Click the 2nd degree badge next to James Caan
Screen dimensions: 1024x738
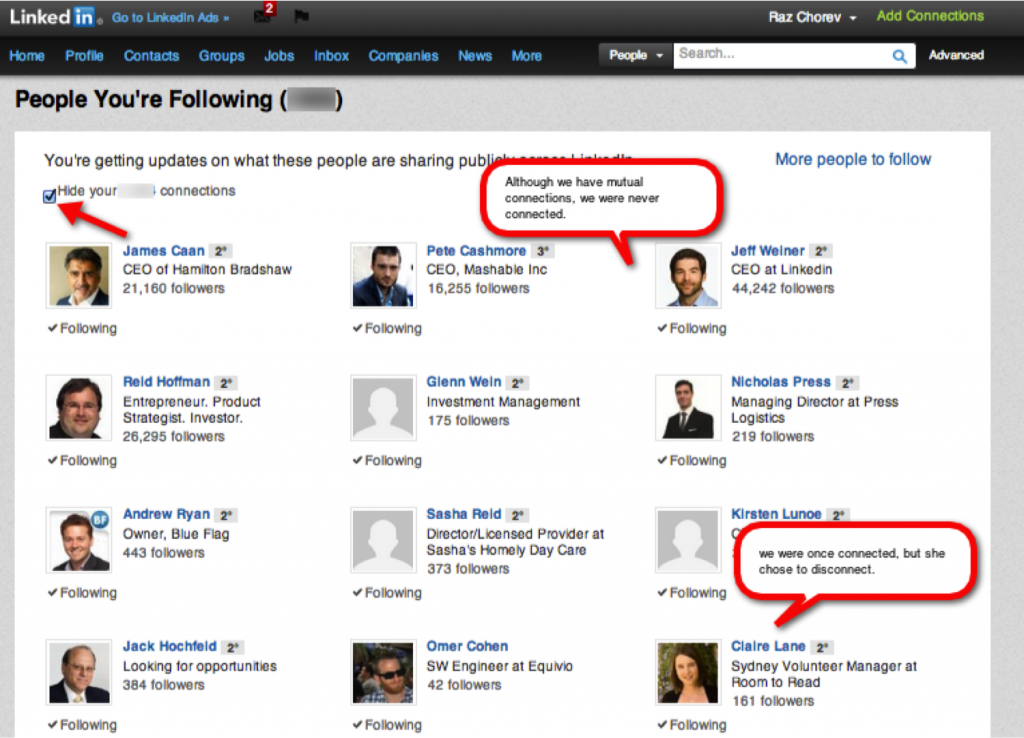pyautogui.click(x=224, y=251)
